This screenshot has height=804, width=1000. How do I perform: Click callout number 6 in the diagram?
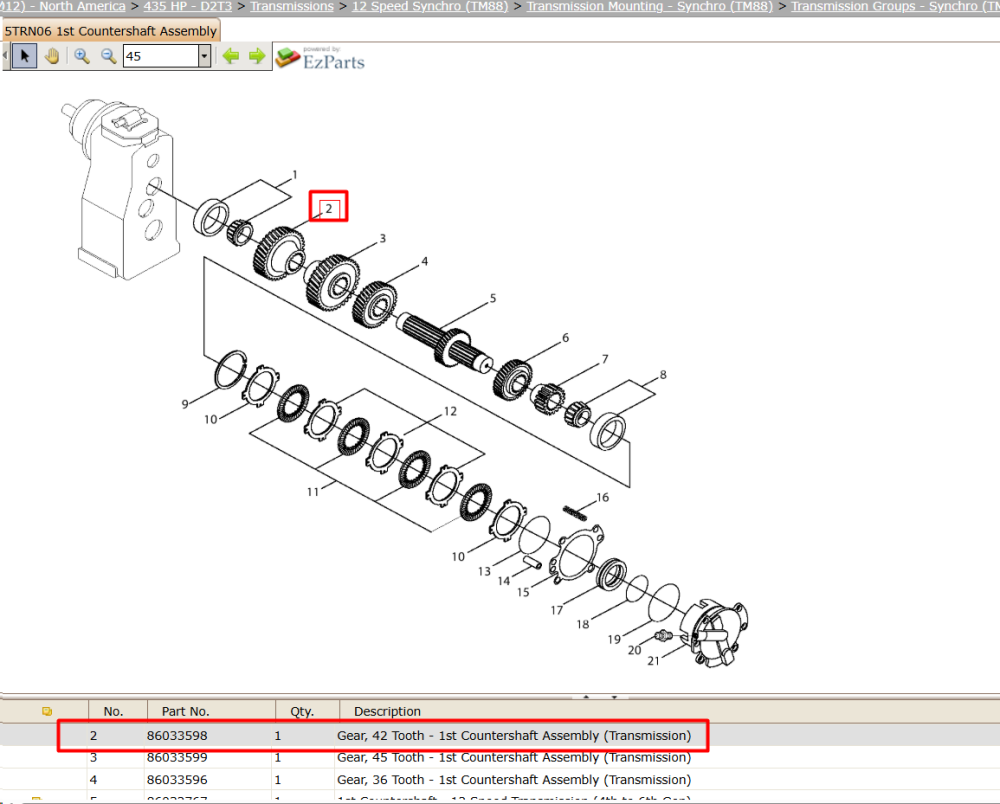coord(566,337)
